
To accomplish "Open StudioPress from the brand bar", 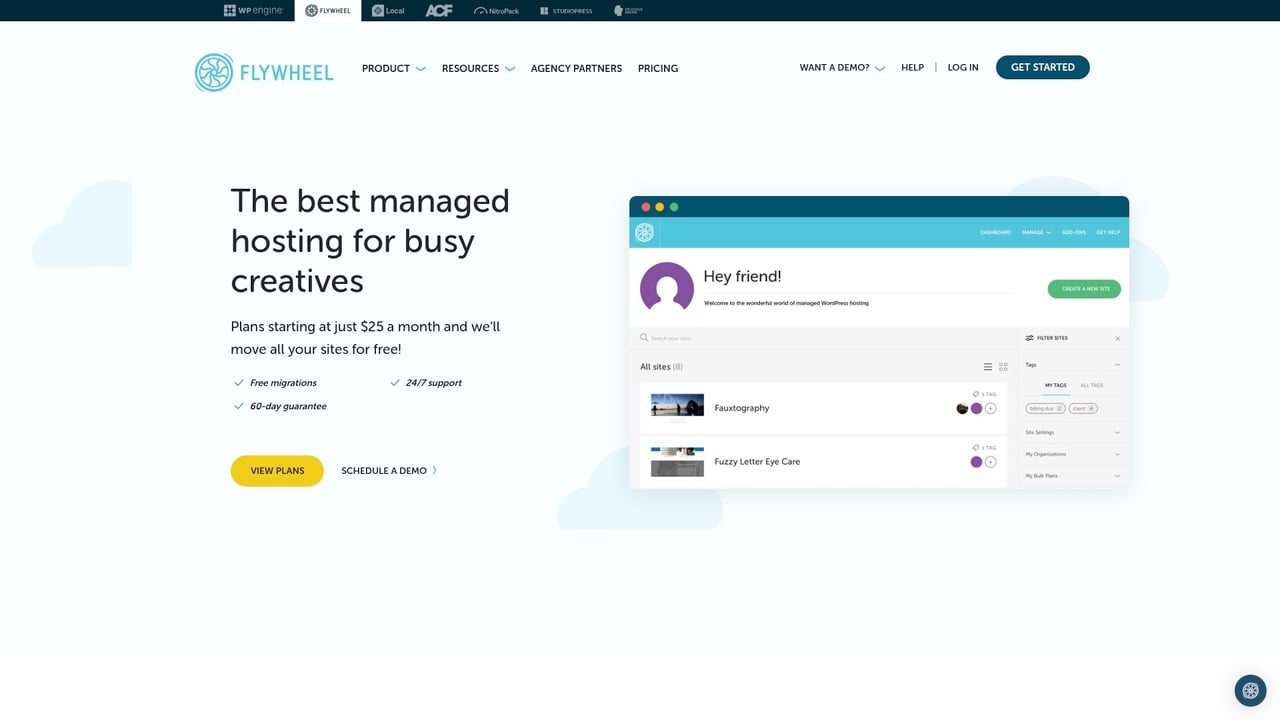I will 566,10.
